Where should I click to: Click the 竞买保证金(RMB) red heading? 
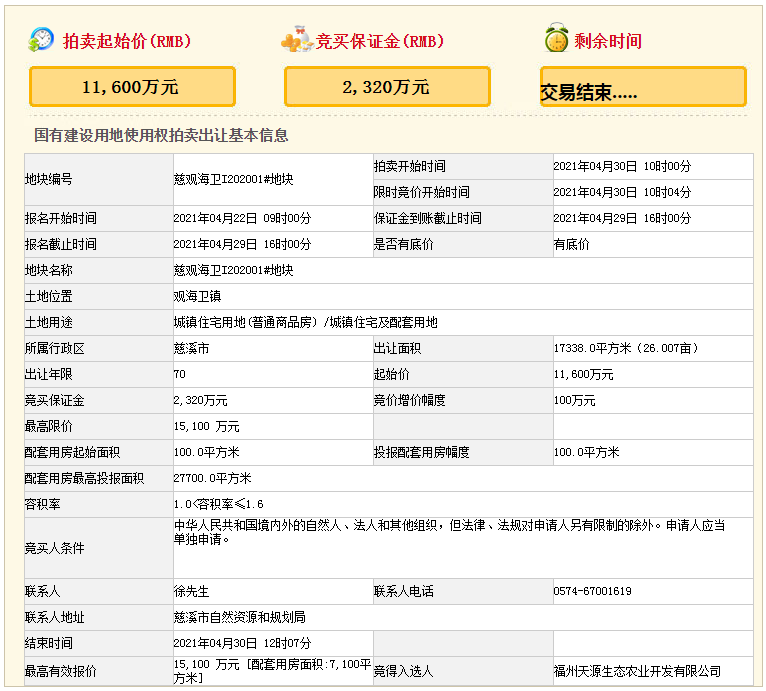coord(380,42)
